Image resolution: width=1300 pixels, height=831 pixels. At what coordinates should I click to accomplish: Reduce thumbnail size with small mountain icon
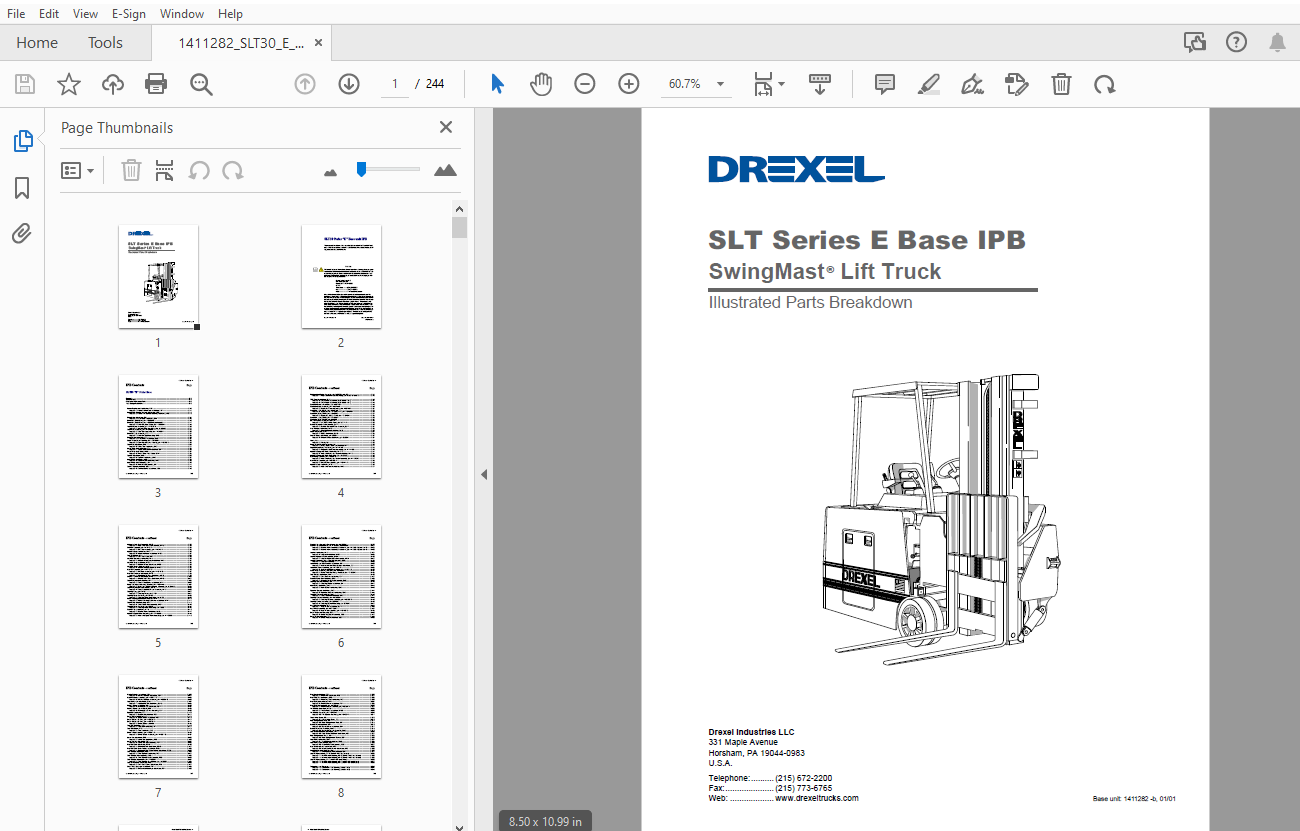[x=331, y=172]
